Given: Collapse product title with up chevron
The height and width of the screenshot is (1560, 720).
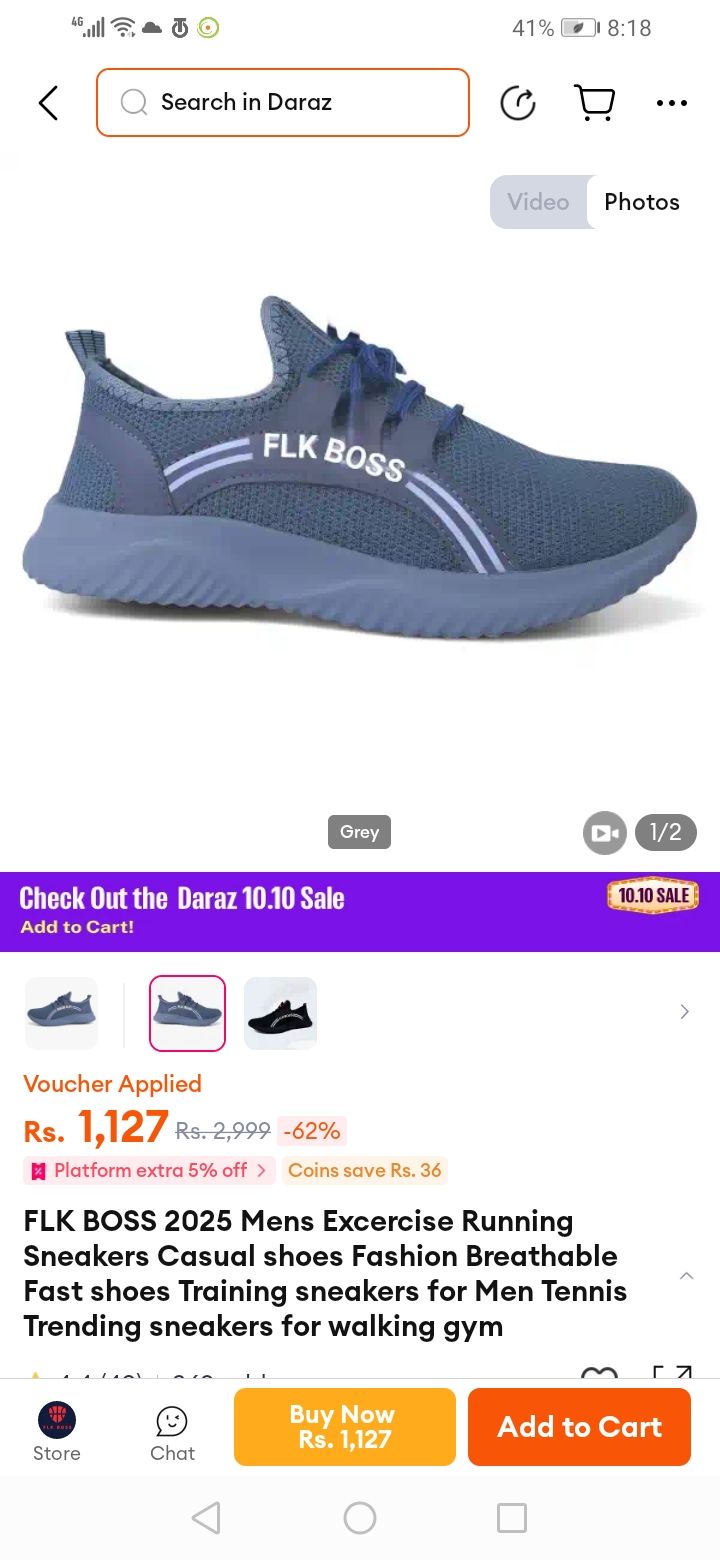Looking at the screenshot, I should [687, 1276].
